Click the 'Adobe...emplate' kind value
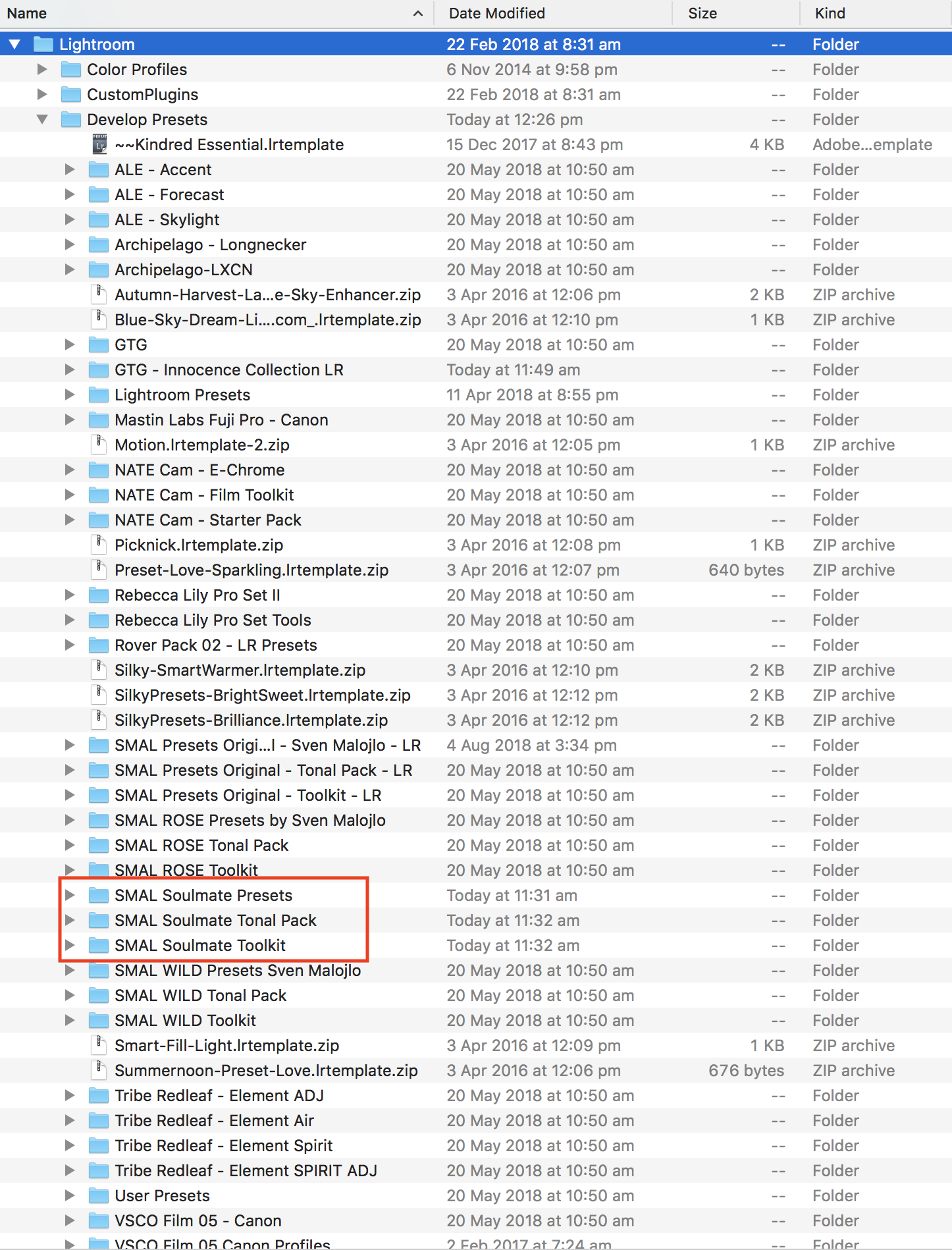The width and height of the screenshot is (952, 1250). (x=872, y=144)
